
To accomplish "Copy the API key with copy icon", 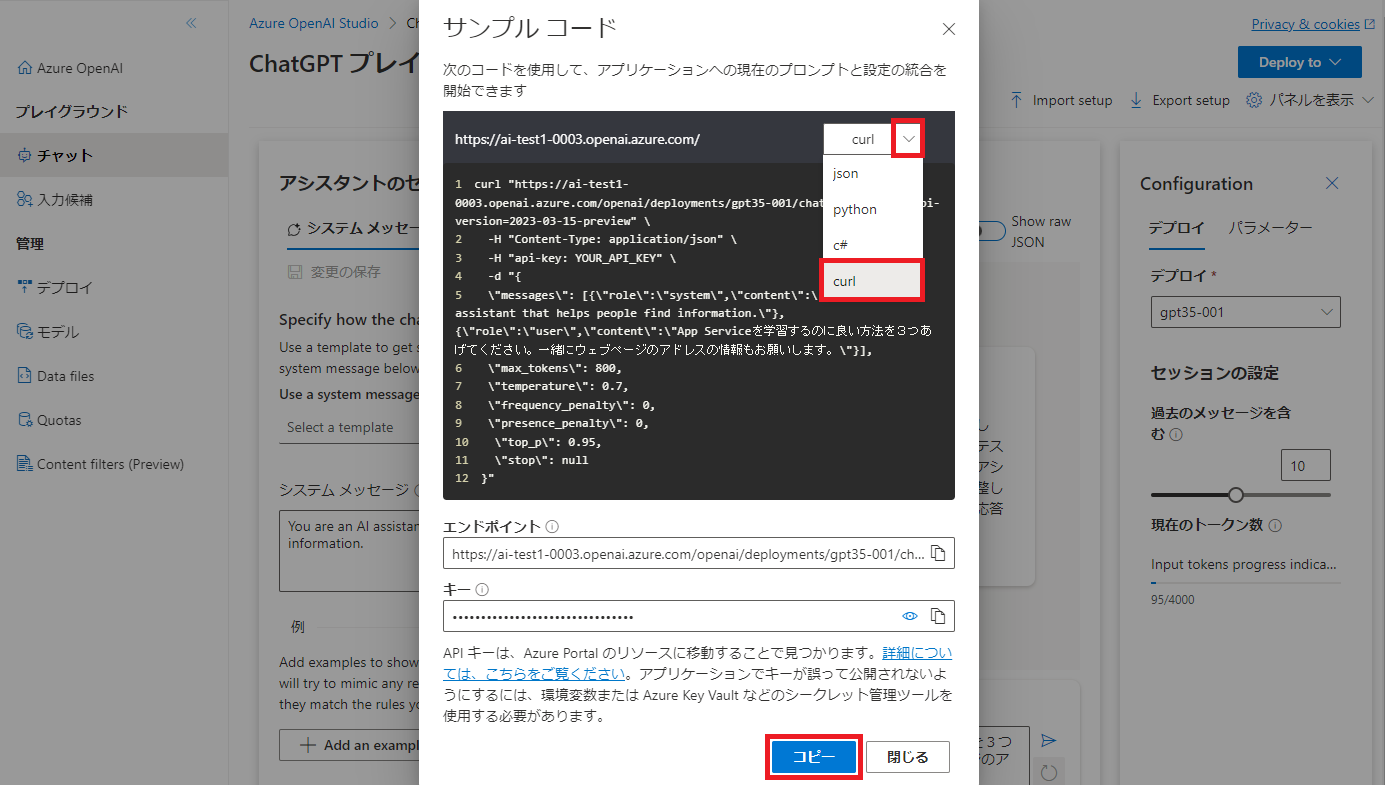I will tap(938, 616).
